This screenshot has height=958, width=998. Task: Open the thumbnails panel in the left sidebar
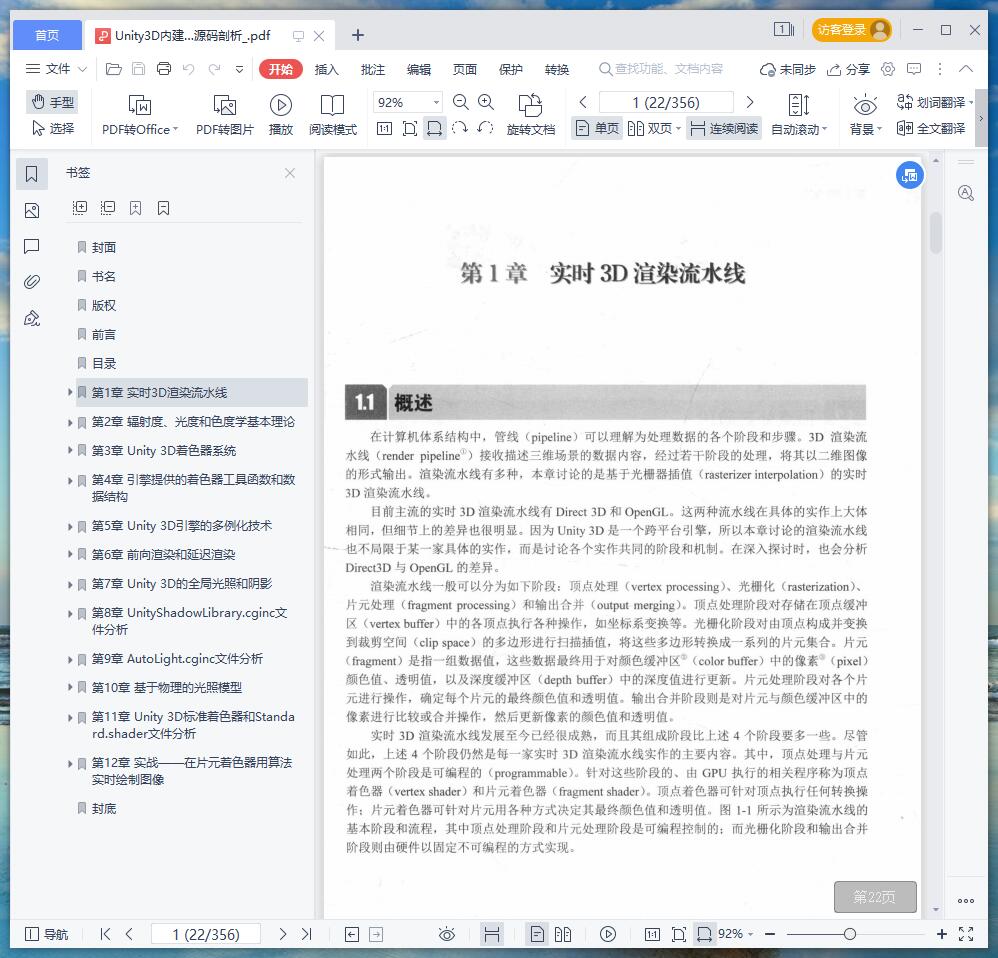pos(32,211)
